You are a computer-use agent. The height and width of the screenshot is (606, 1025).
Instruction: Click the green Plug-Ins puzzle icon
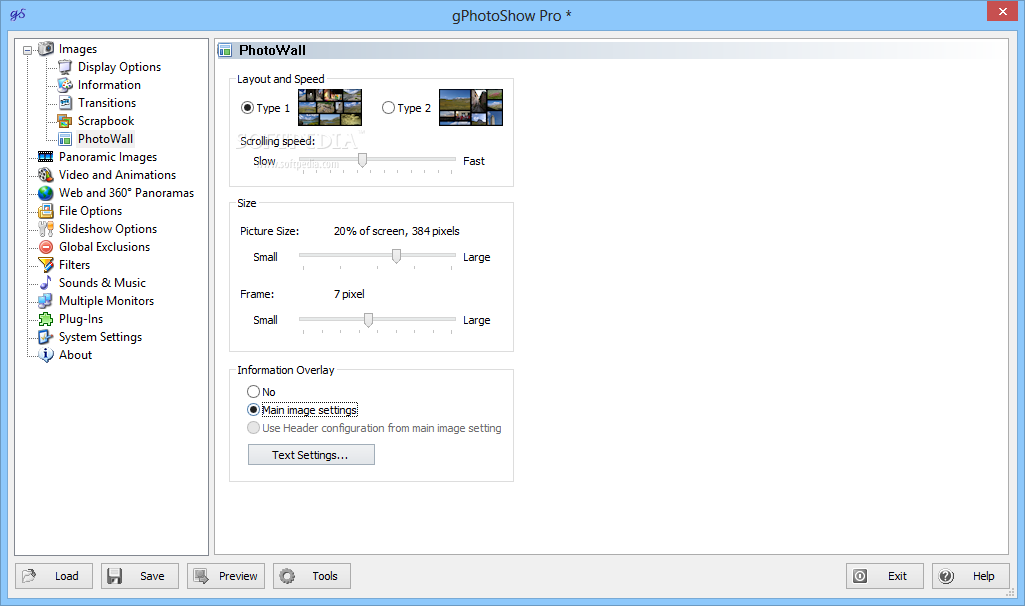click(x=46, y=319)
